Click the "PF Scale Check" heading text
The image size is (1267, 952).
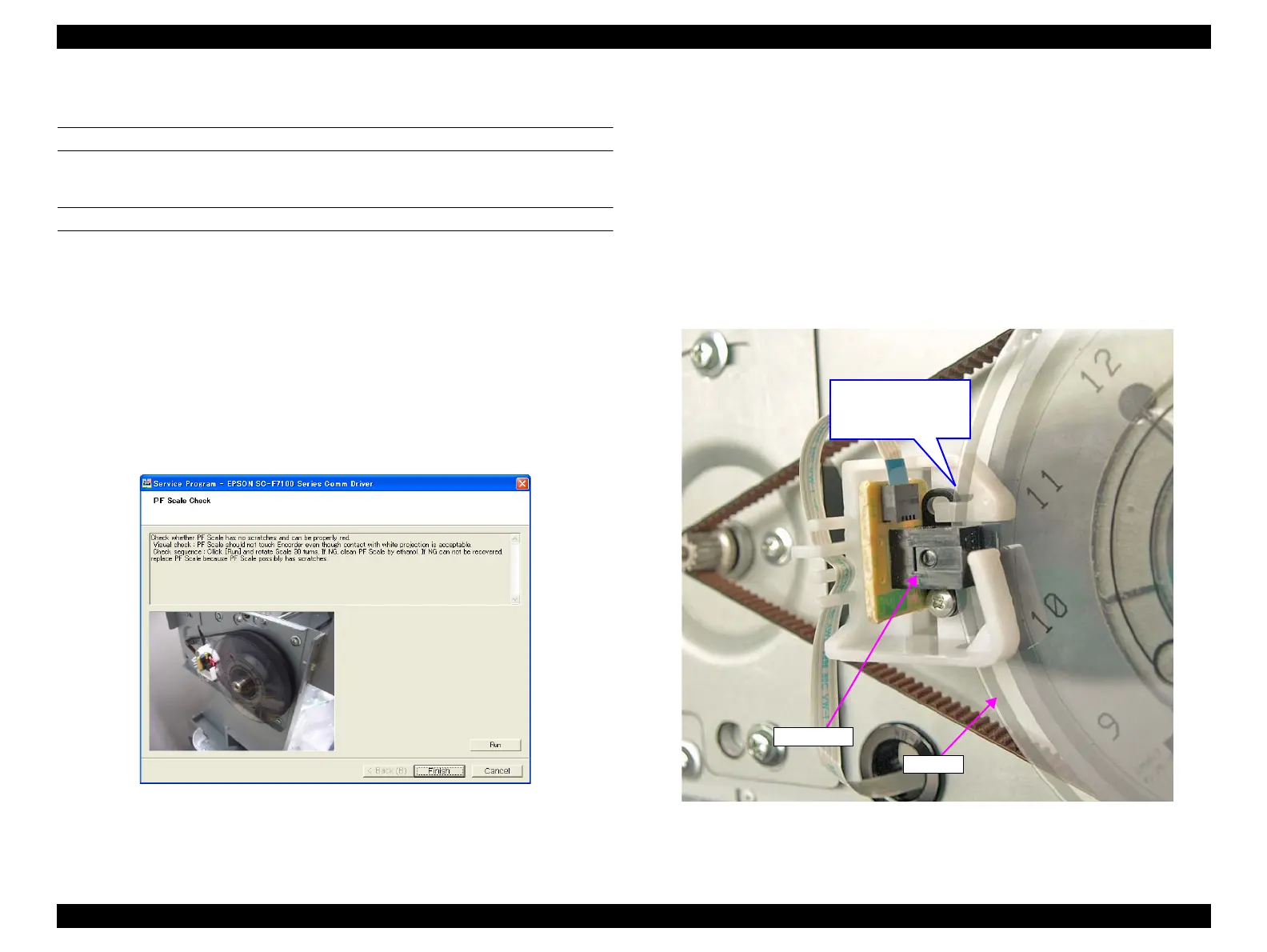pyautogui.click(x=182, y=501)
